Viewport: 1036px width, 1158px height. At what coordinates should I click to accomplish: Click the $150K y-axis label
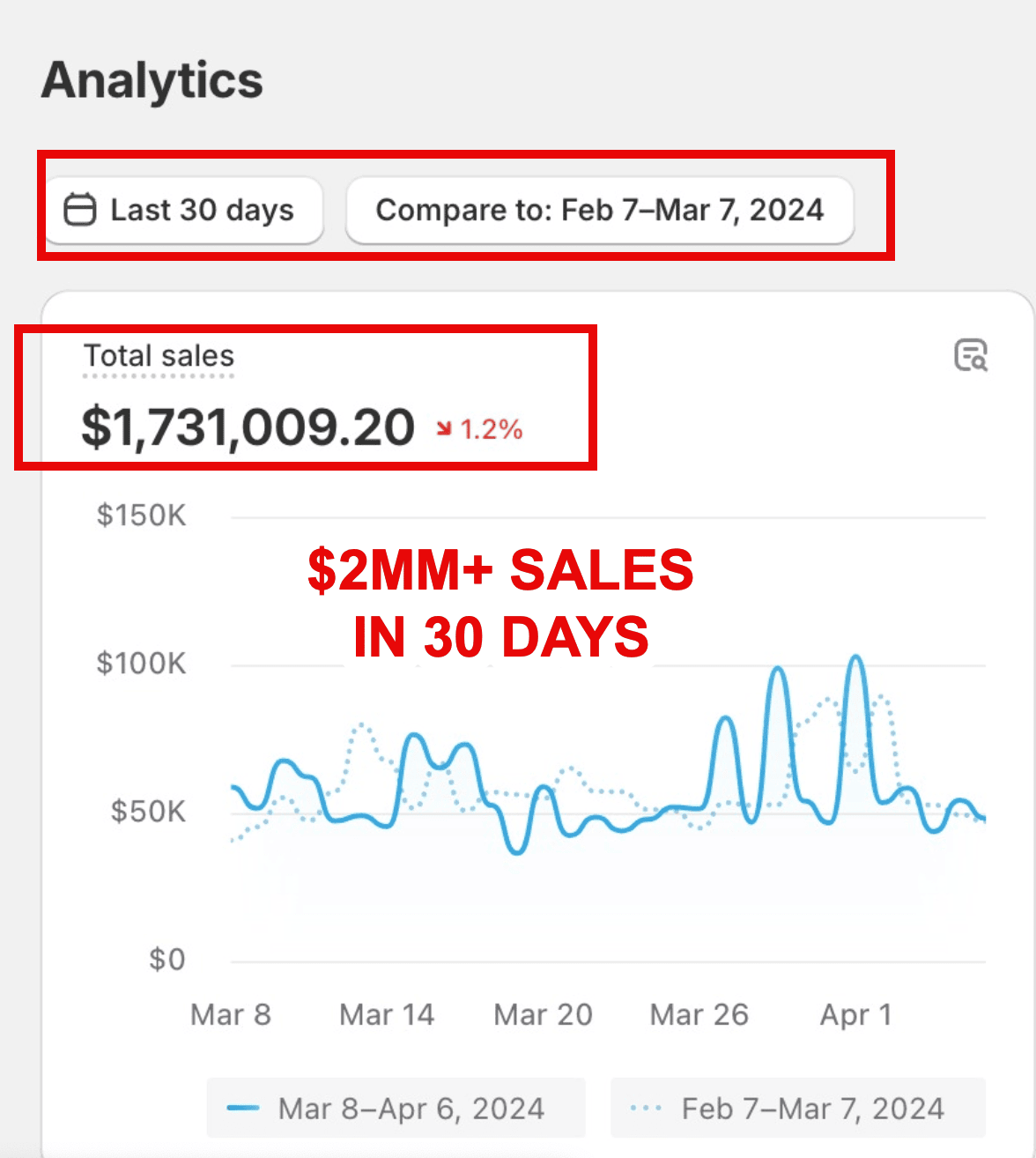141,515
